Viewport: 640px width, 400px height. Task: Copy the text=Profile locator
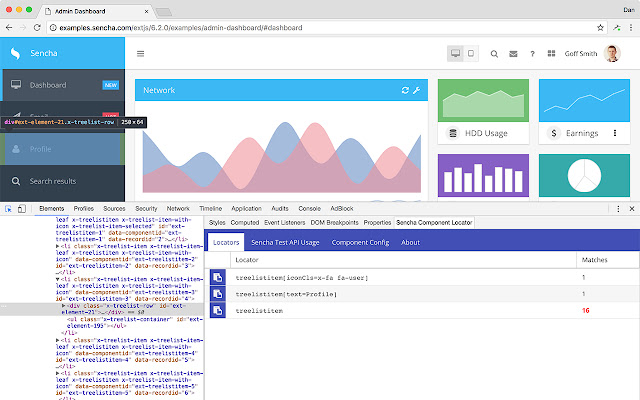[x=218, y=294]
